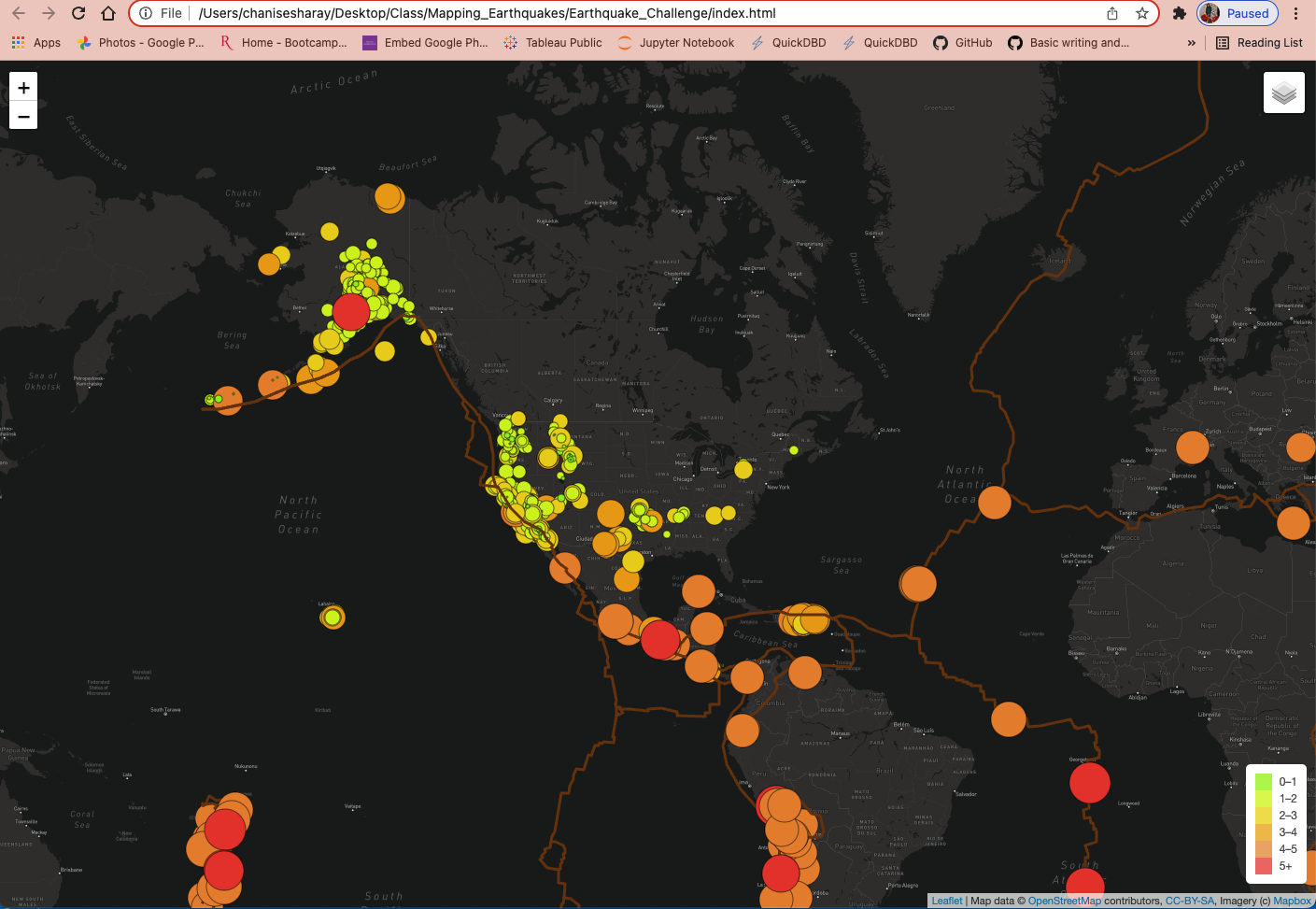The height and width of the screenshot is (909, 1316).
Task: Zoom out of the earthquake map
Action: [23, 116]
